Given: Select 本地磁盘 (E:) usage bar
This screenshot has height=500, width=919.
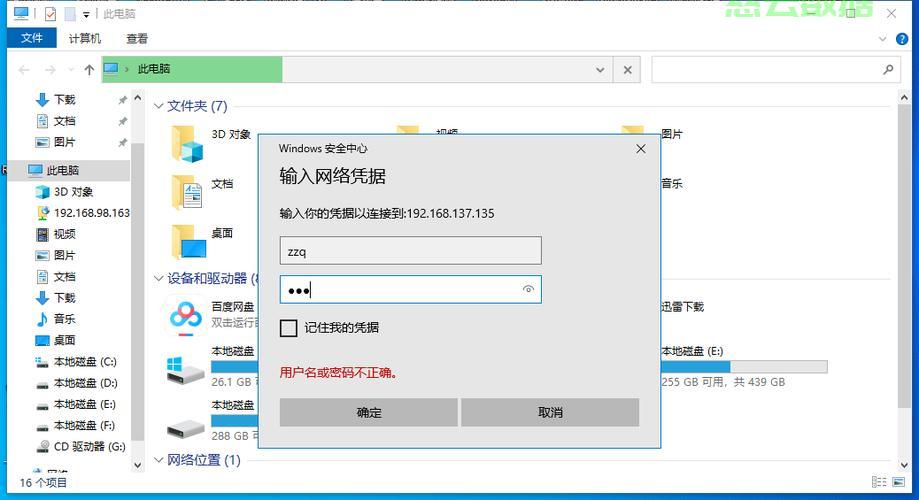Looking at the screenshot, I should pos(744,367).
